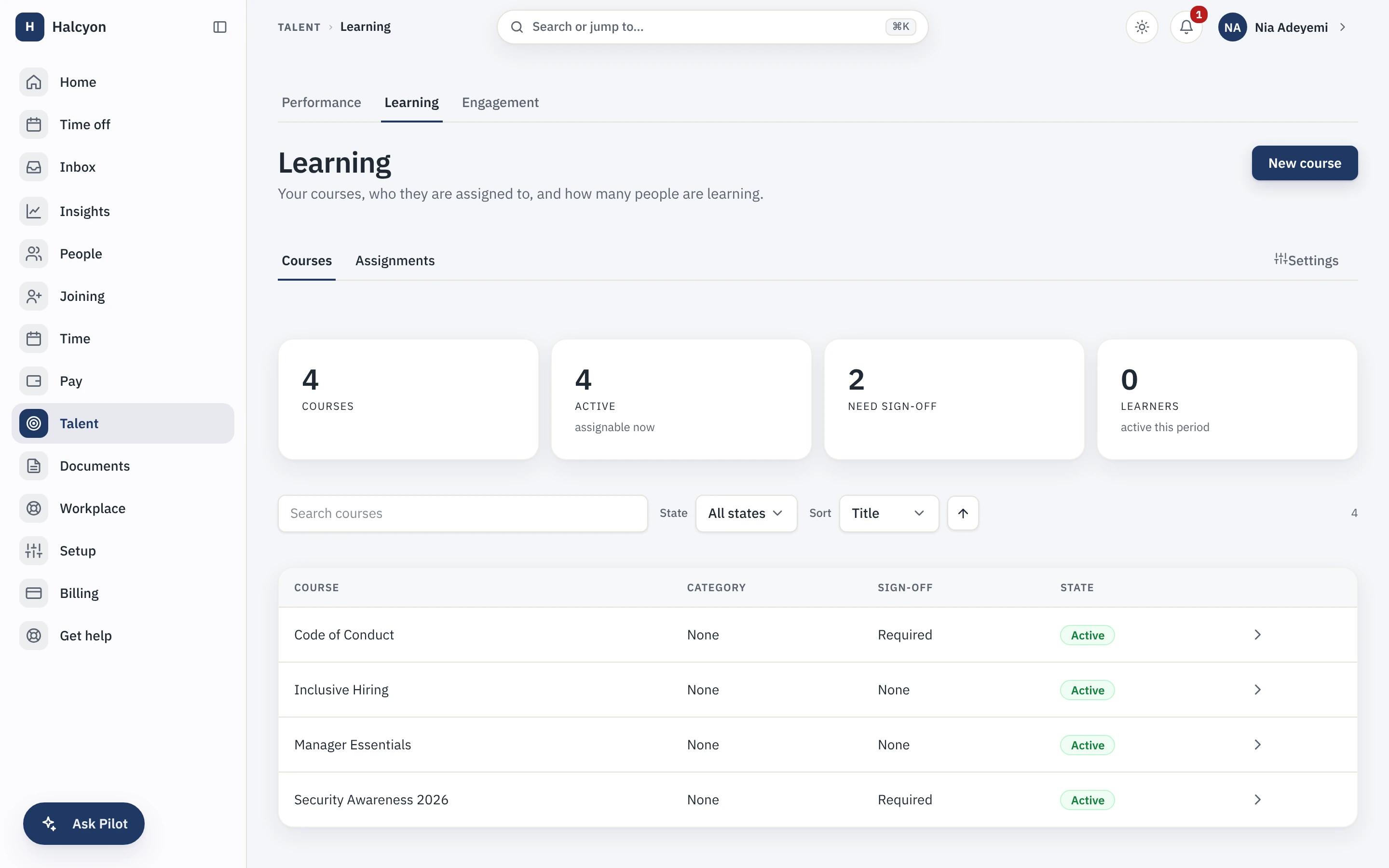Viewport: 1389px width, 868px height.
Task: Switch to the Engagement tab
Action: (x=500, y=103)
